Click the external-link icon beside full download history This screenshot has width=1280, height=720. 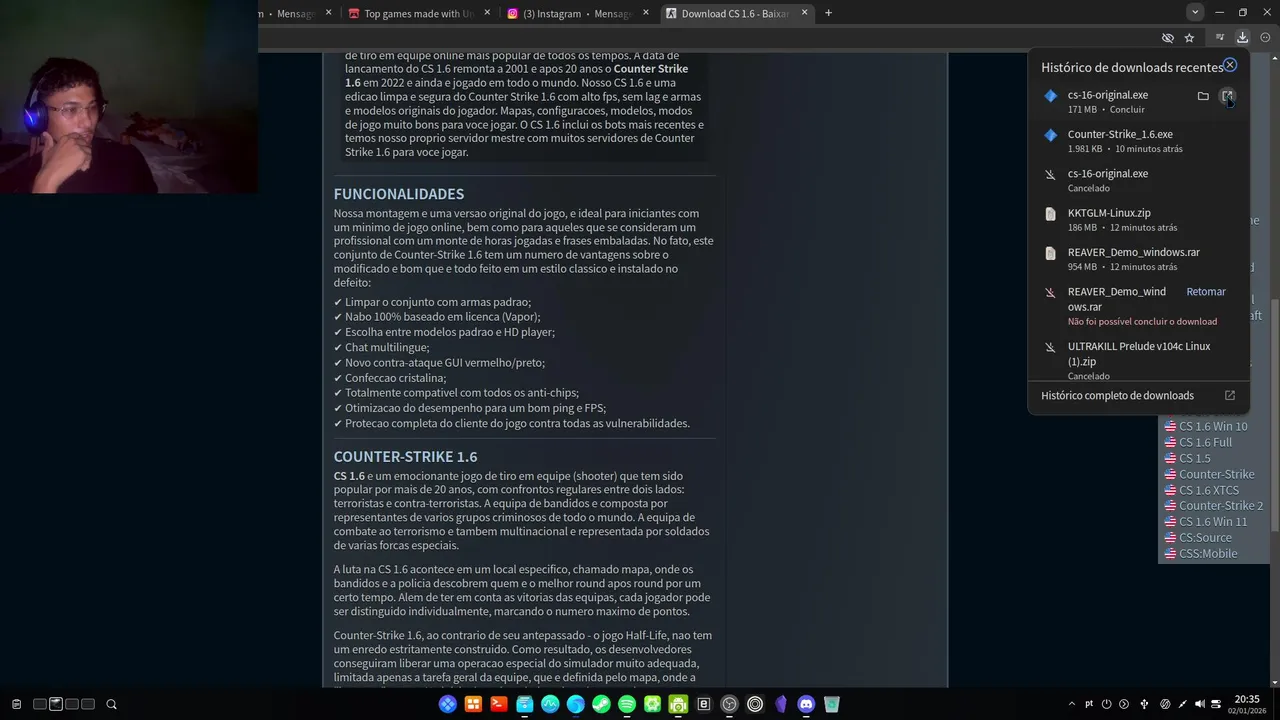click(1230, 396)
